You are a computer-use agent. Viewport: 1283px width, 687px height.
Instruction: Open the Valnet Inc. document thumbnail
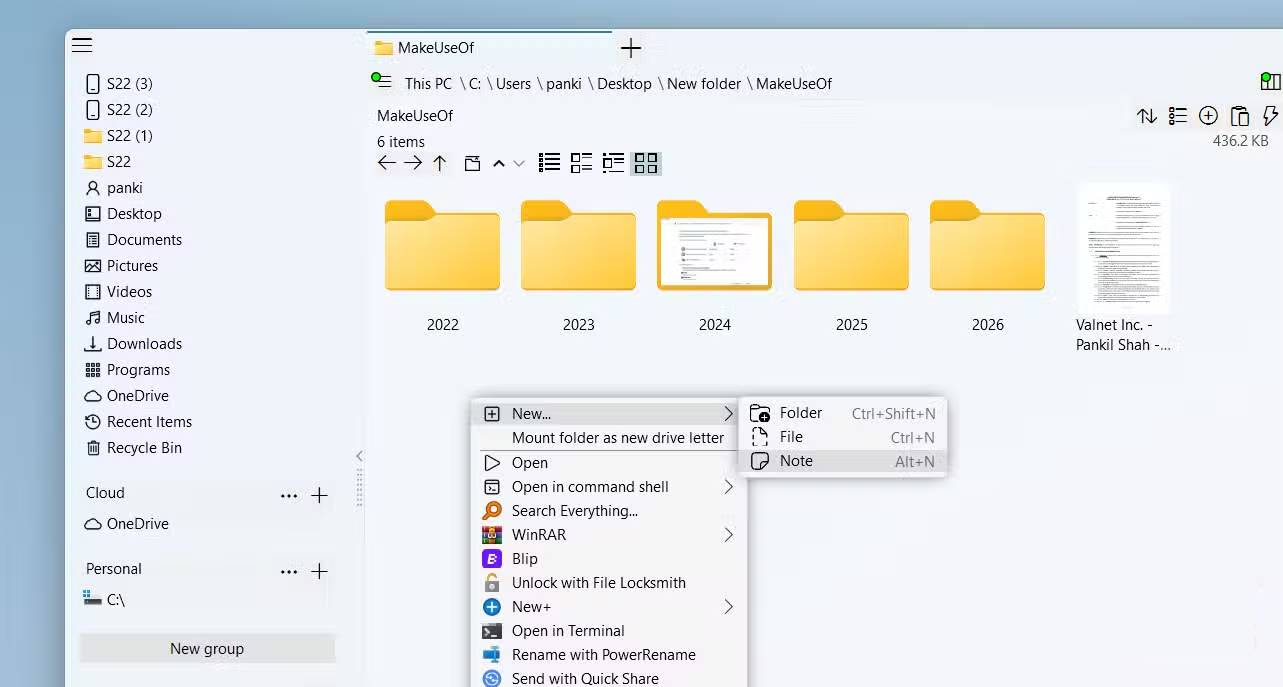coord(1123,249)
